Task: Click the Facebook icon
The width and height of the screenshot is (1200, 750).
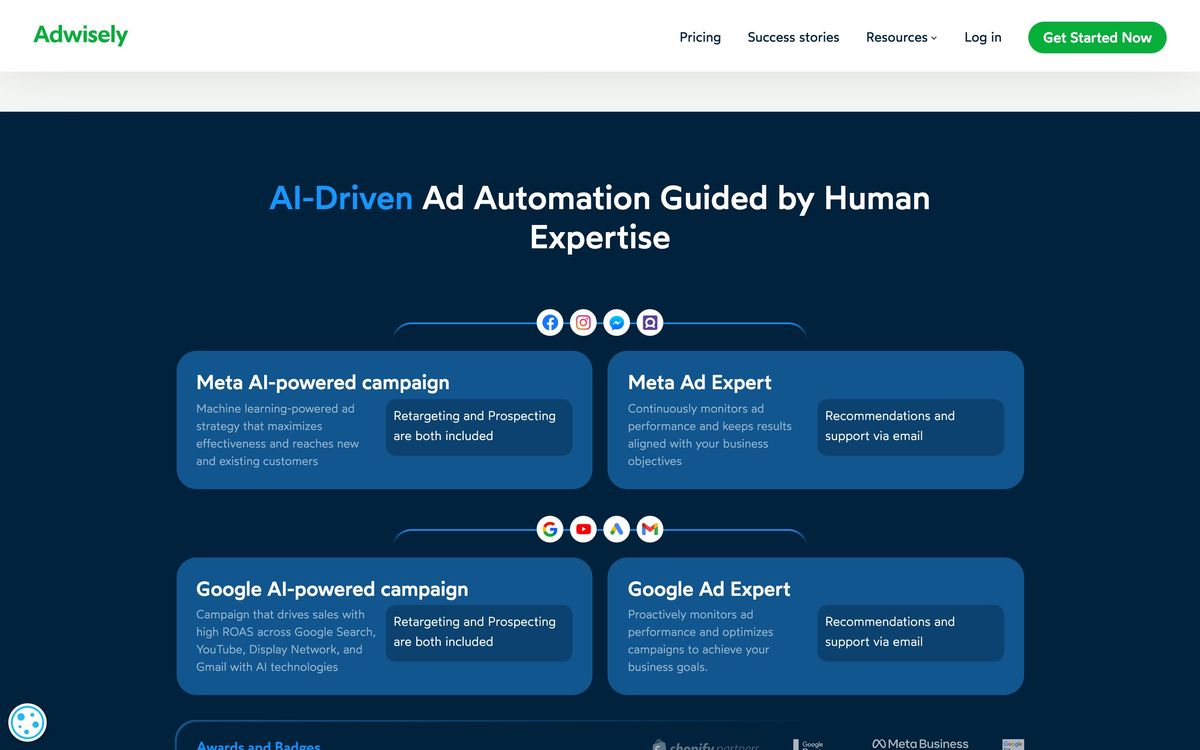Action: click(x=550, y=323)
